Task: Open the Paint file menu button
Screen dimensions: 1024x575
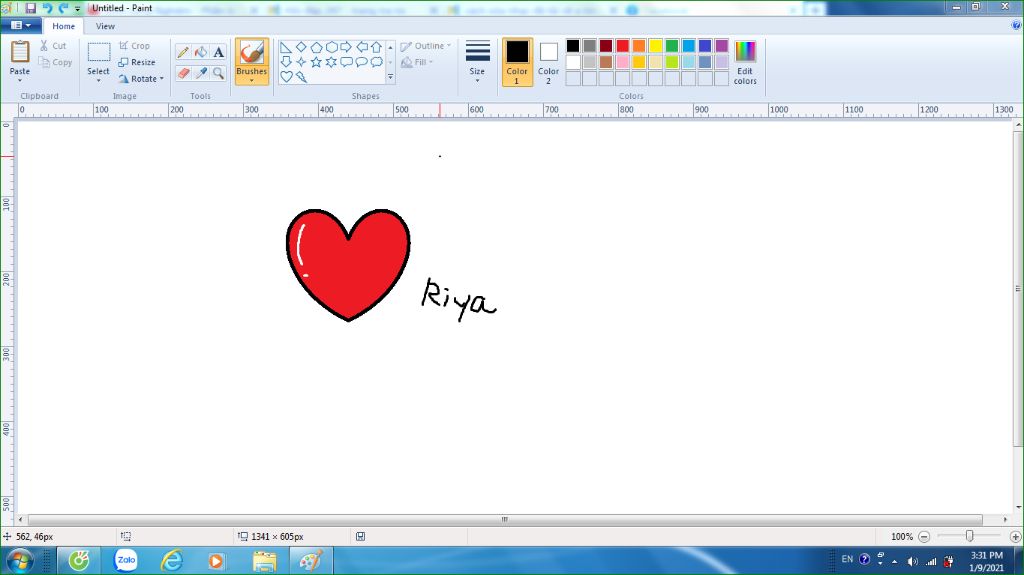Action: click(21, 25)
